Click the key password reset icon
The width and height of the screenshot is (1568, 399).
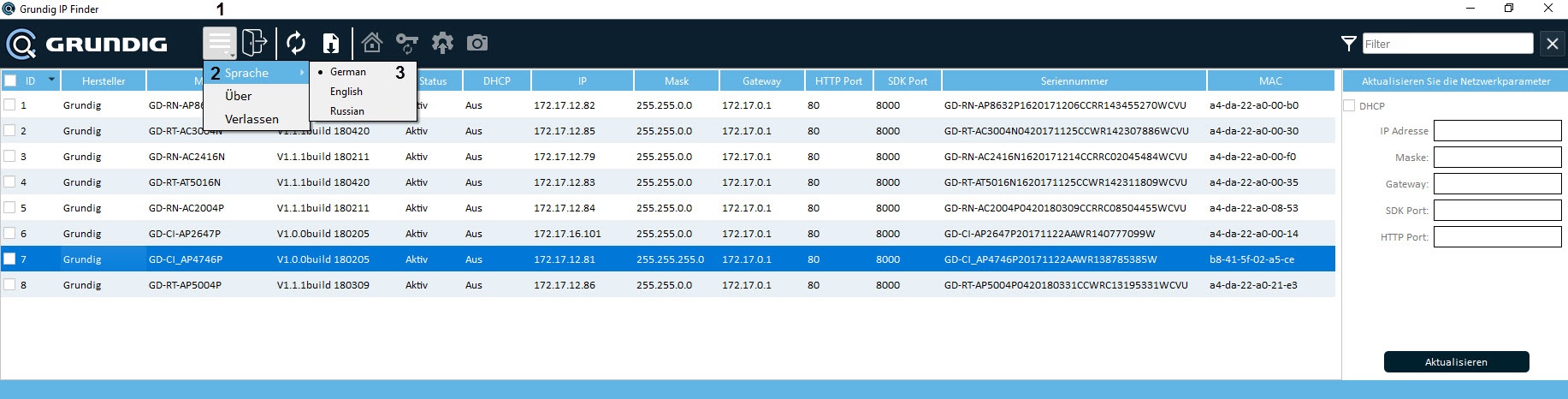(x=407, y=43)
